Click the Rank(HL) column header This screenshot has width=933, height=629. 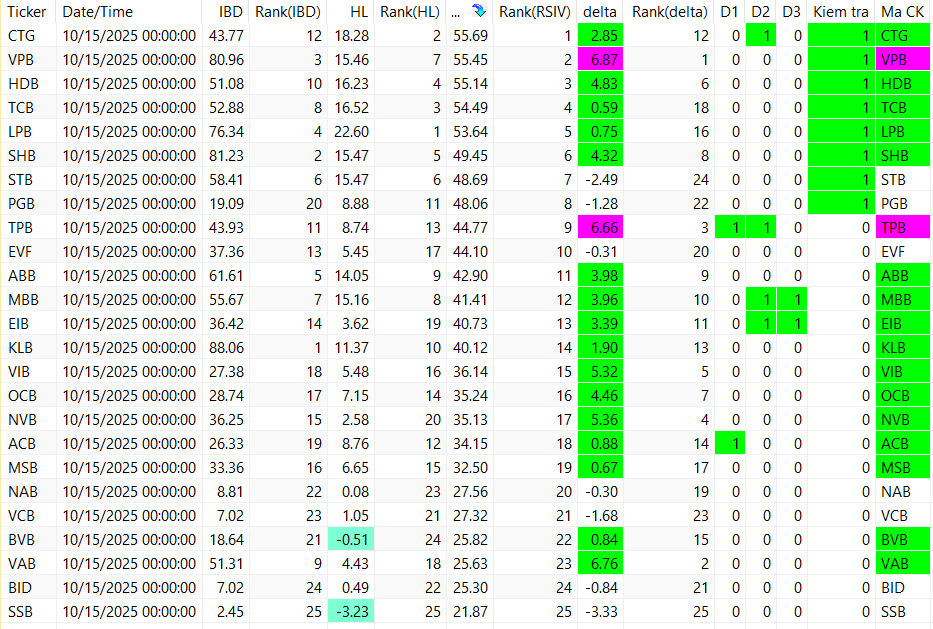(410, 12)
